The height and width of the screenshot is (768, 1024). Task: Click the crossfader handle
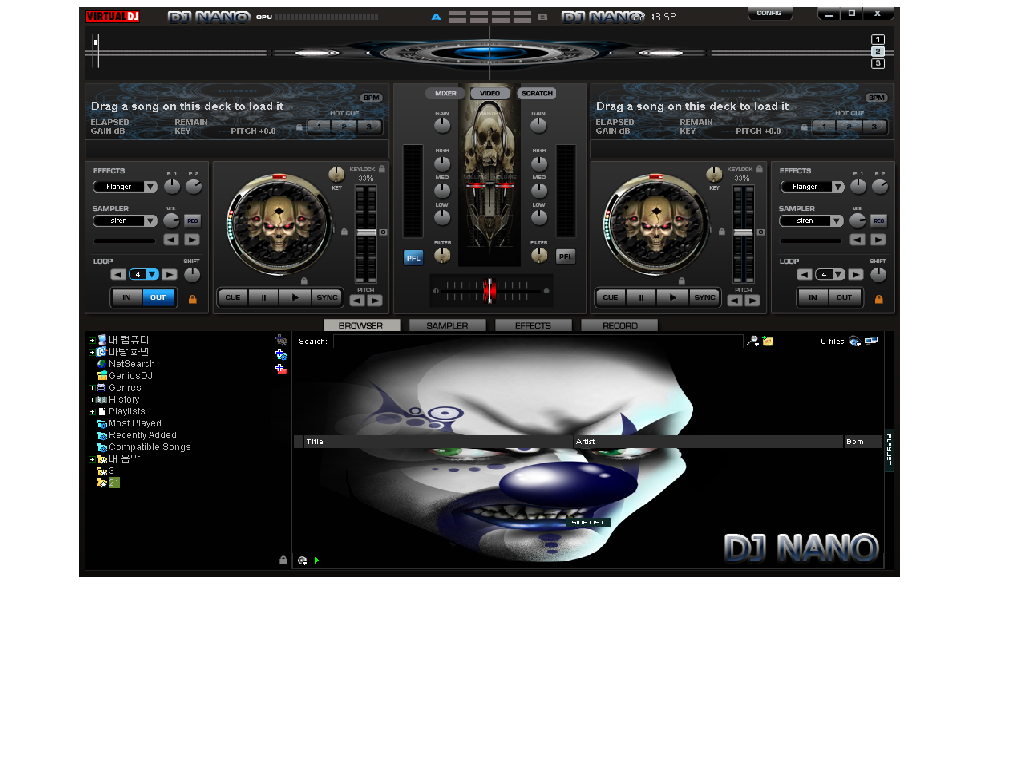490,291
